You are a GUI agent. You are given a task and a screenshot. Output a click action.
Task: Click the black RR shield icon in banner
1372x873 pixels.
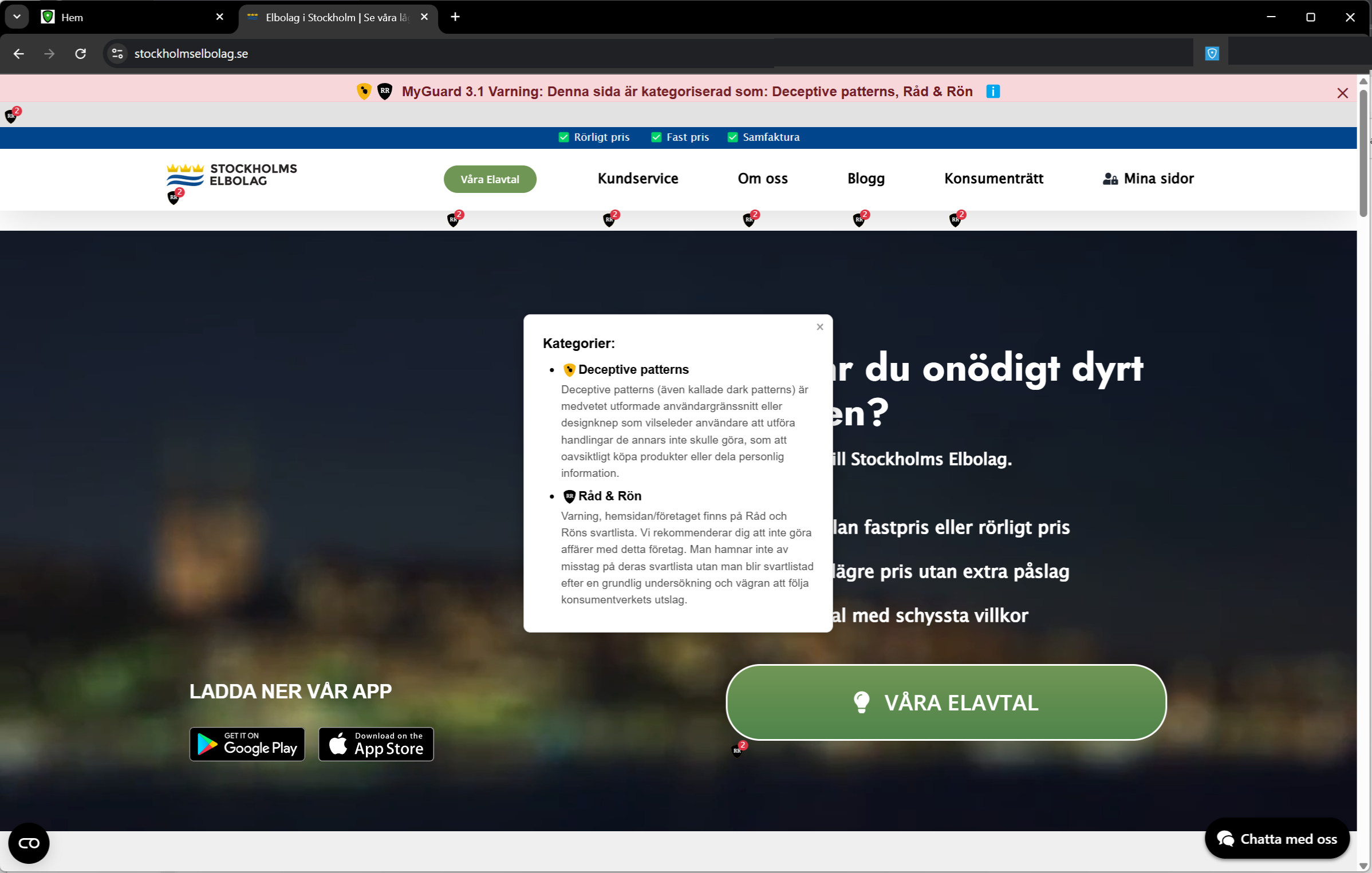(x=385, y=92)
